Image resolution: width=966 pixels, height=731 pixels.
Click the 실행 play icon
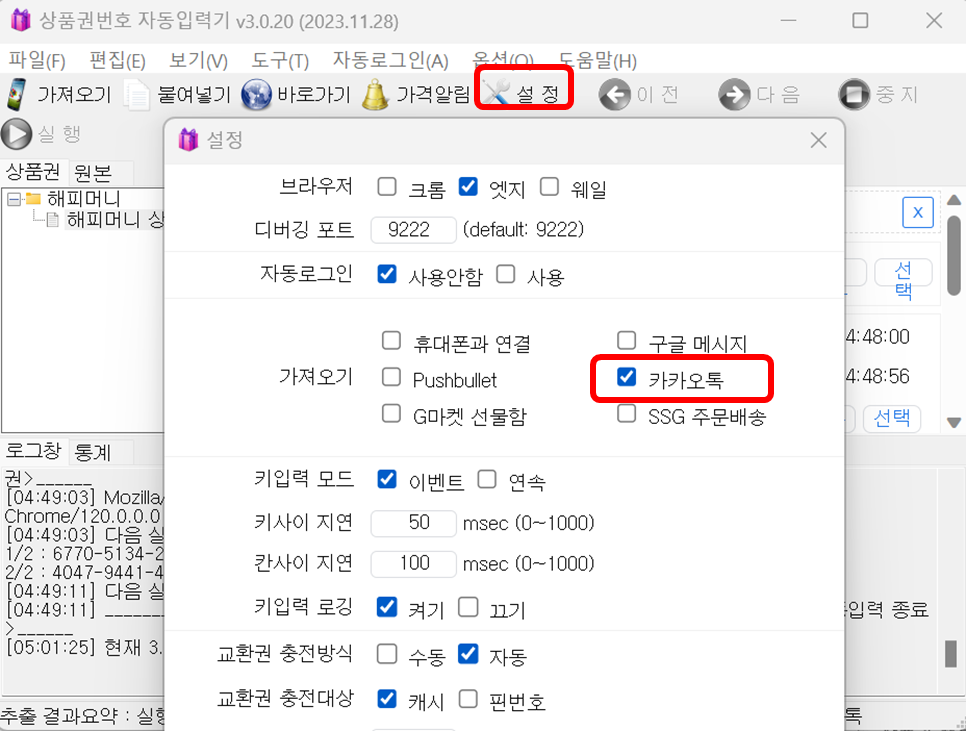coord(17,134)
